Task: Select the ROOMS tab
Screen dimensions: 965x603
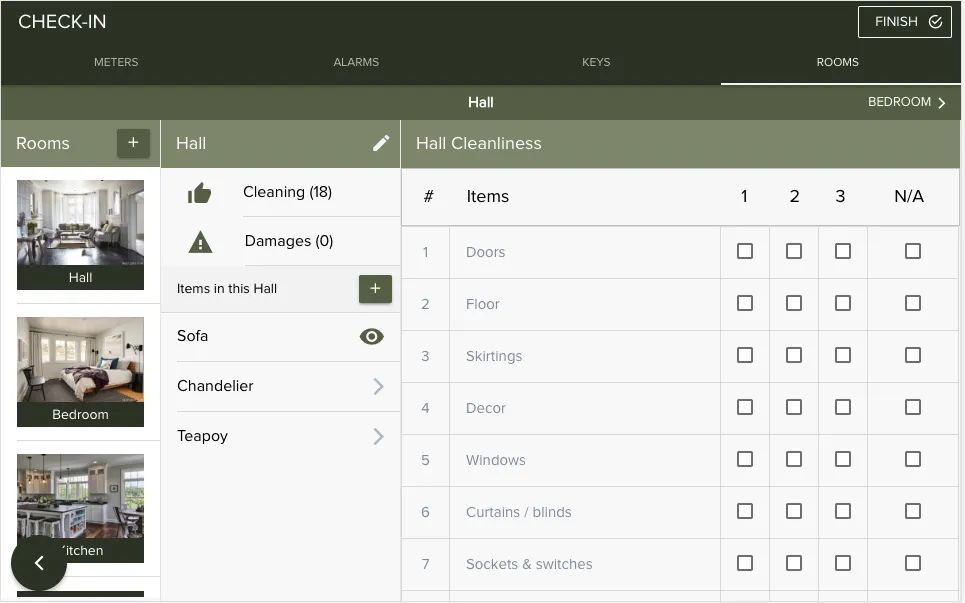Action: 838,62
